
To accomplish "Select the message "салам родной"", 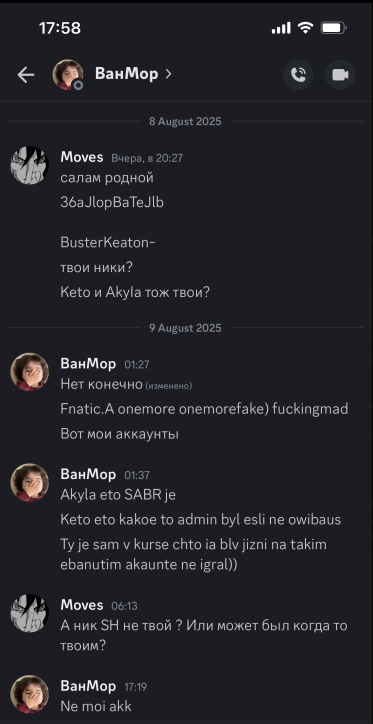I will 107,177.
